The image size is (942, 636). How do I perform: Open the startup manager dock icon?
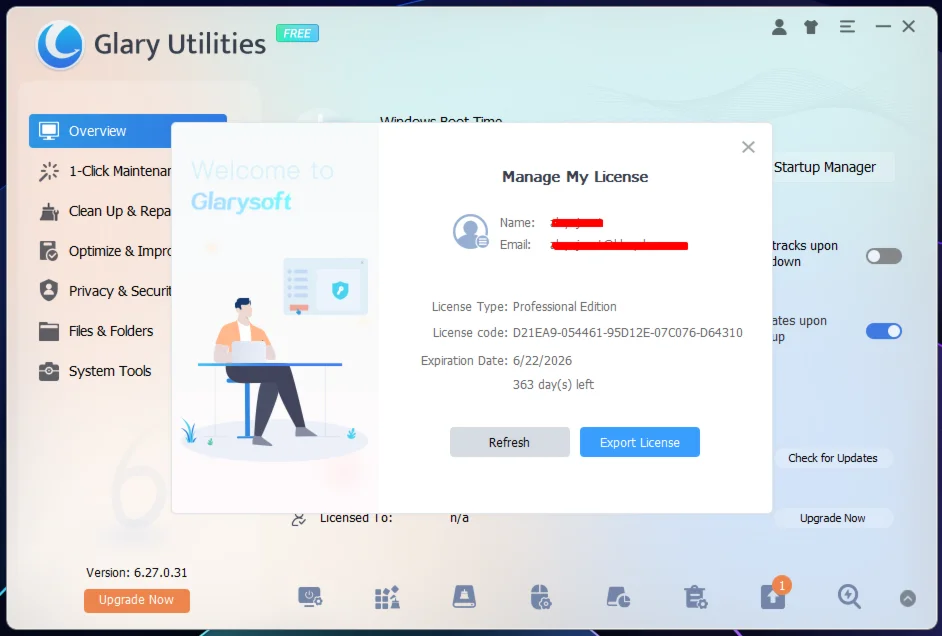tap(310, 597)
